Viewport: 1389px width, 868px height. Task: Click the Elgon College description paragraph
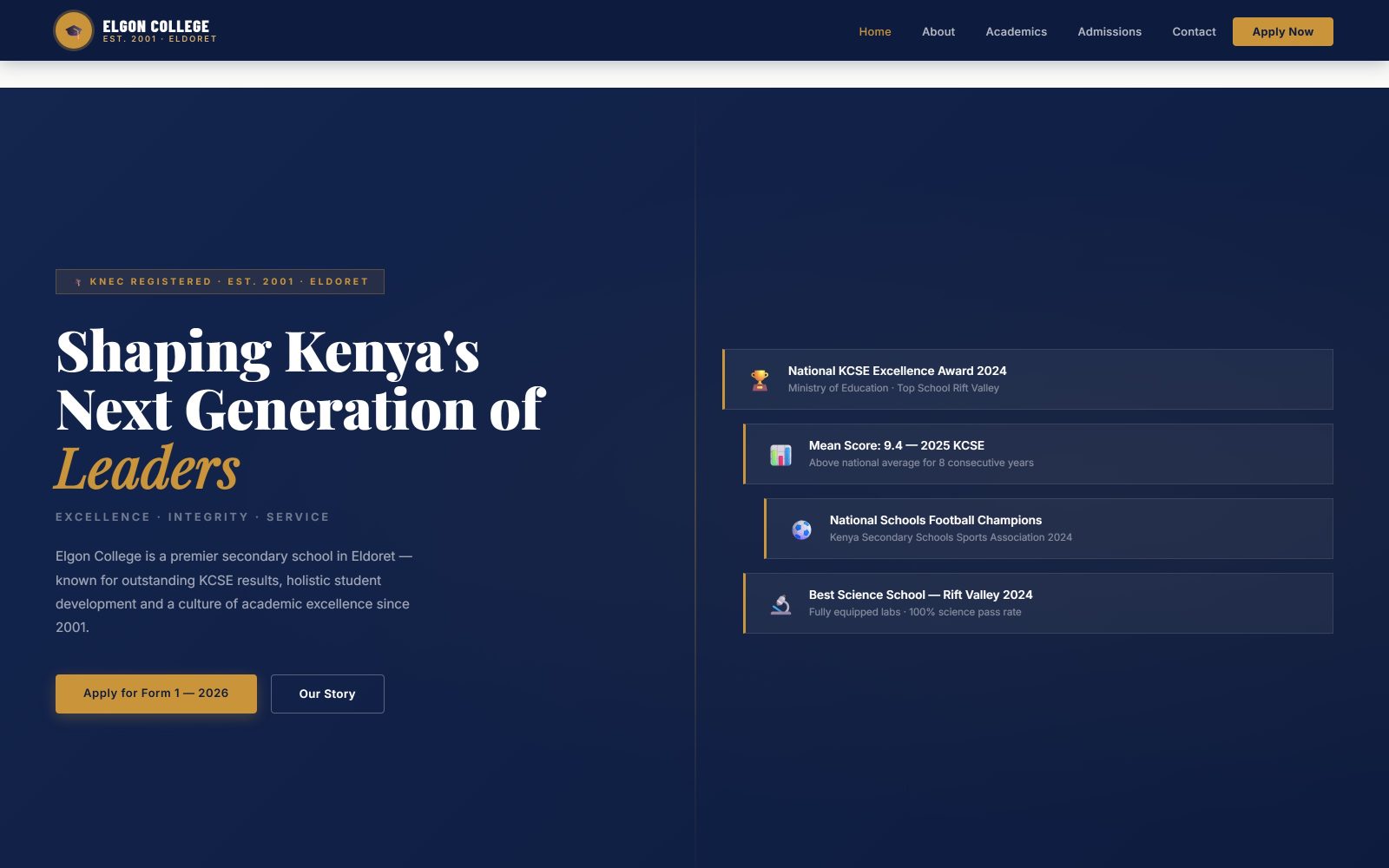234,591
